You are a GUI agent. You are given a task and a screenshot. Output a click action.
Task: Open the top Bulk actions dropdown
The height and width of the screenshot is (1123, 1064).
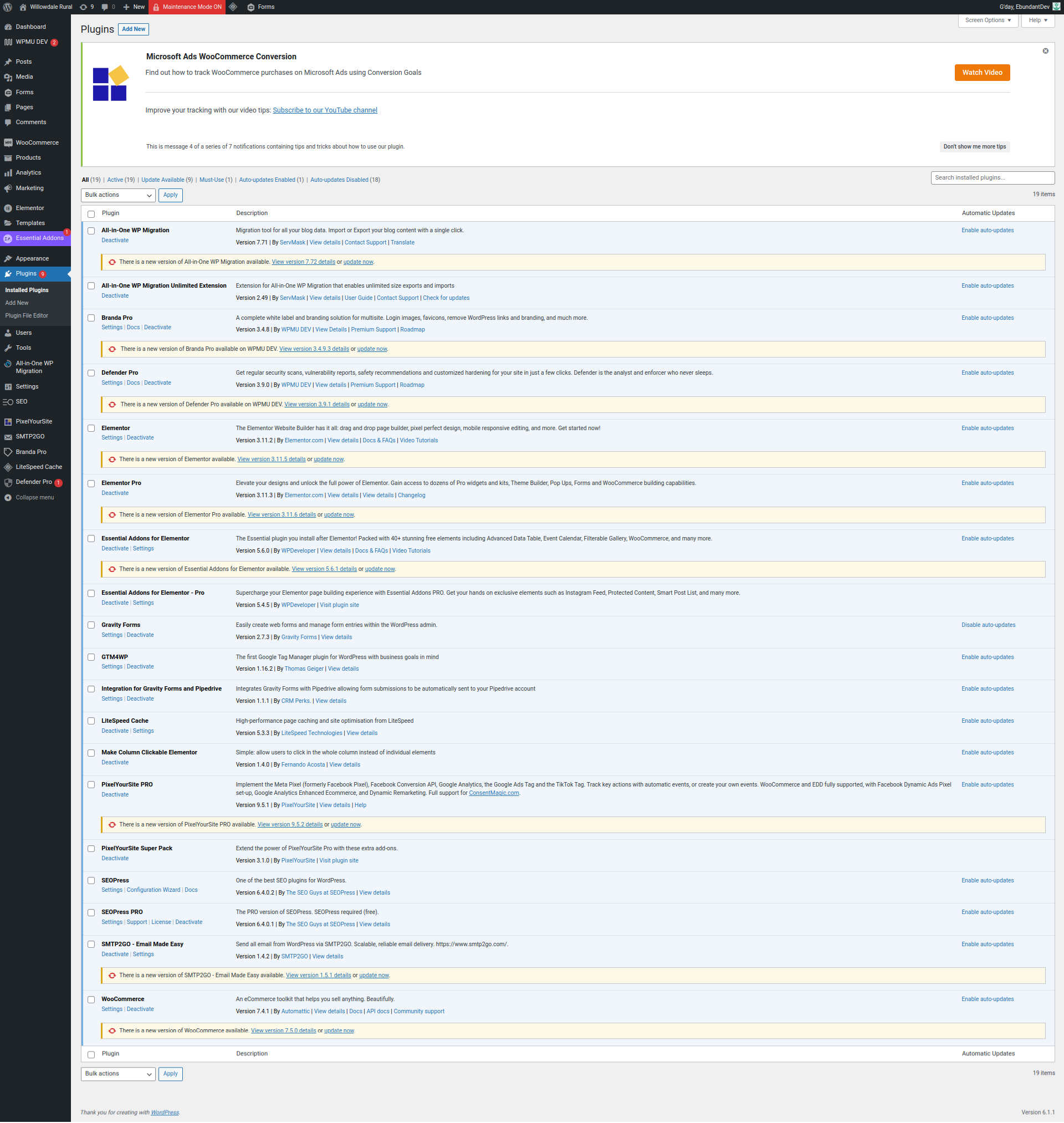coord(118,195)
